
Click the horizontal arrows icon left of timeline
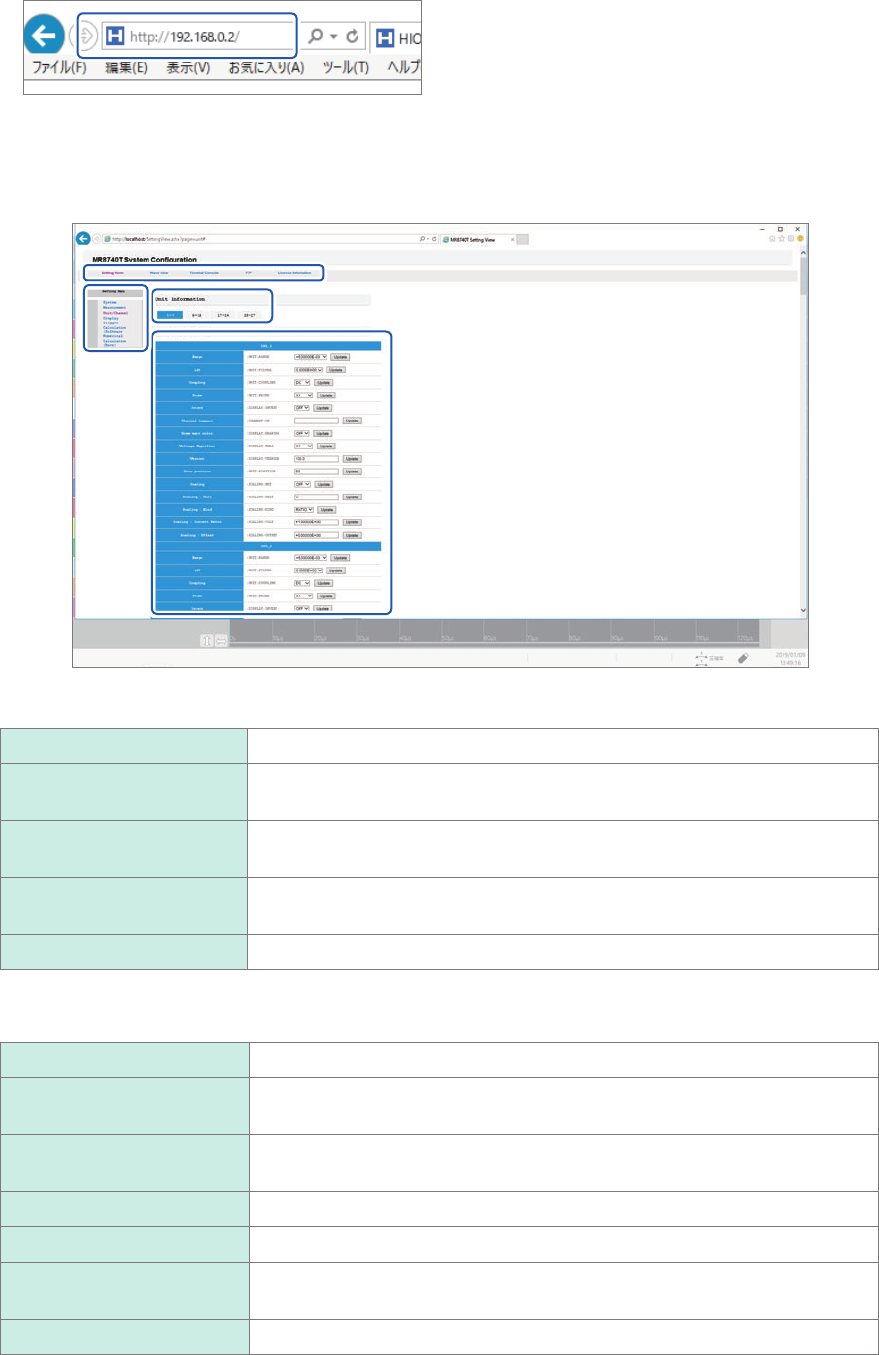pyautogui.click(x=221, y=640)
